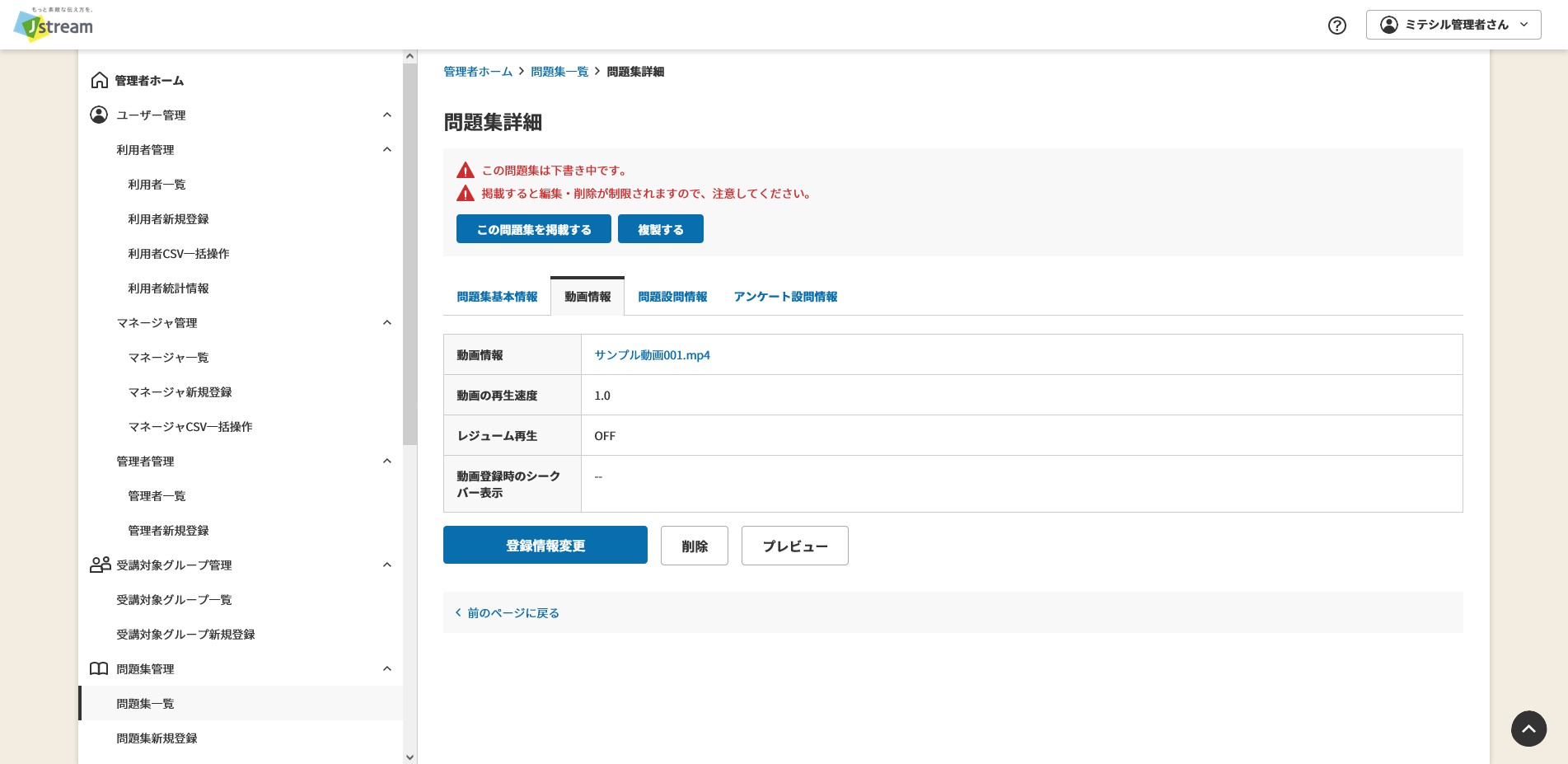
Task: Click the scroll-to-top arrow button
Action: (x=1528, y=729)
